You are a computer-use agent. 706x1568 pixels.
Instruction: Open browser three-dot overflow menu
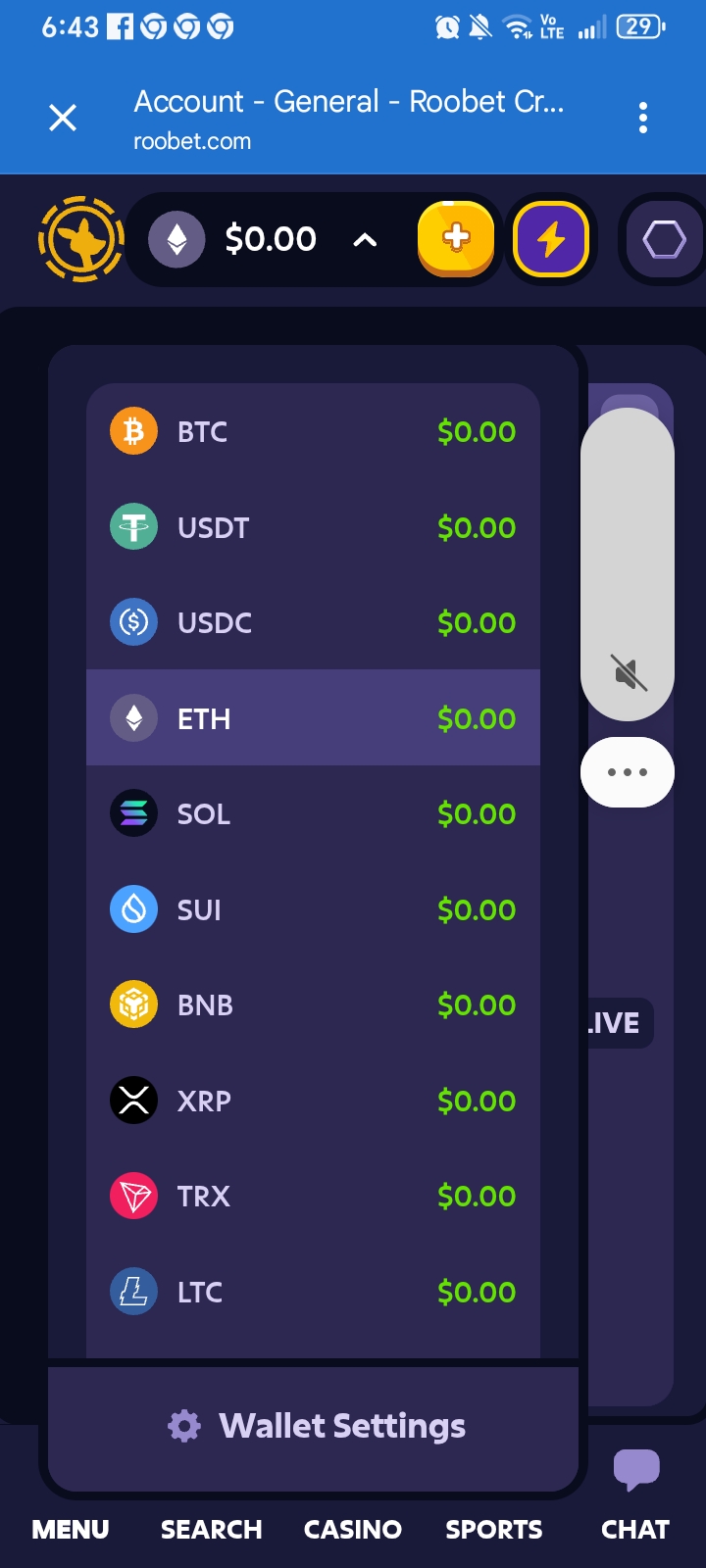643,119
